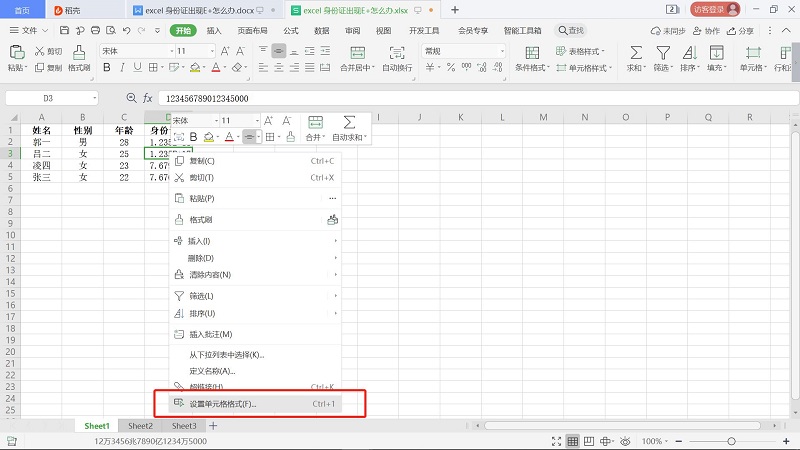Switch to normal grid view in status bar
The image size is (800, 450).
point(573,441)
